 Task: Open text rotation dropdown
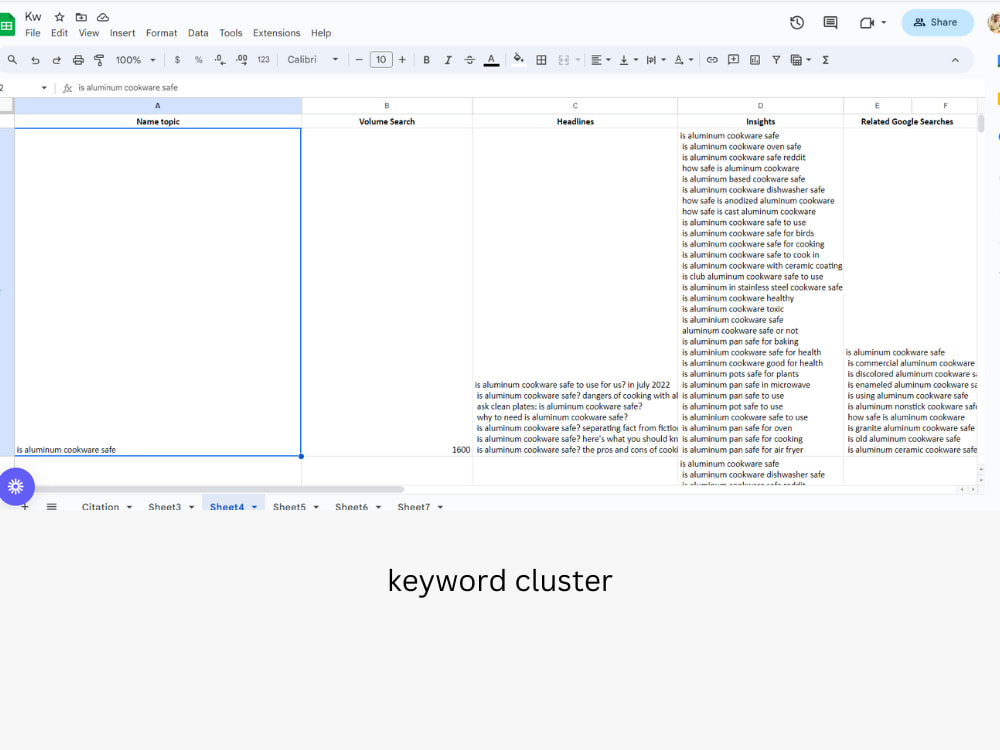tap(684, 60)
